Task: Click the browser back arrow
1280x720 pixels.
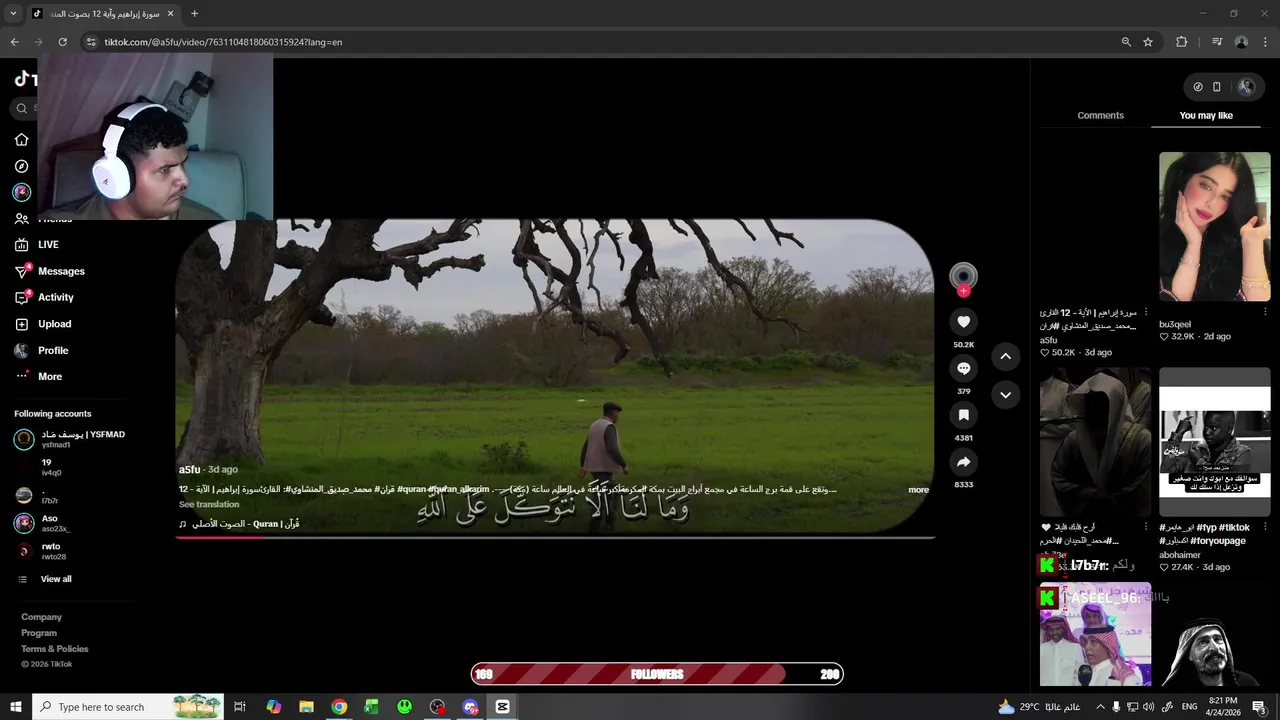Action: pos(14,42)
